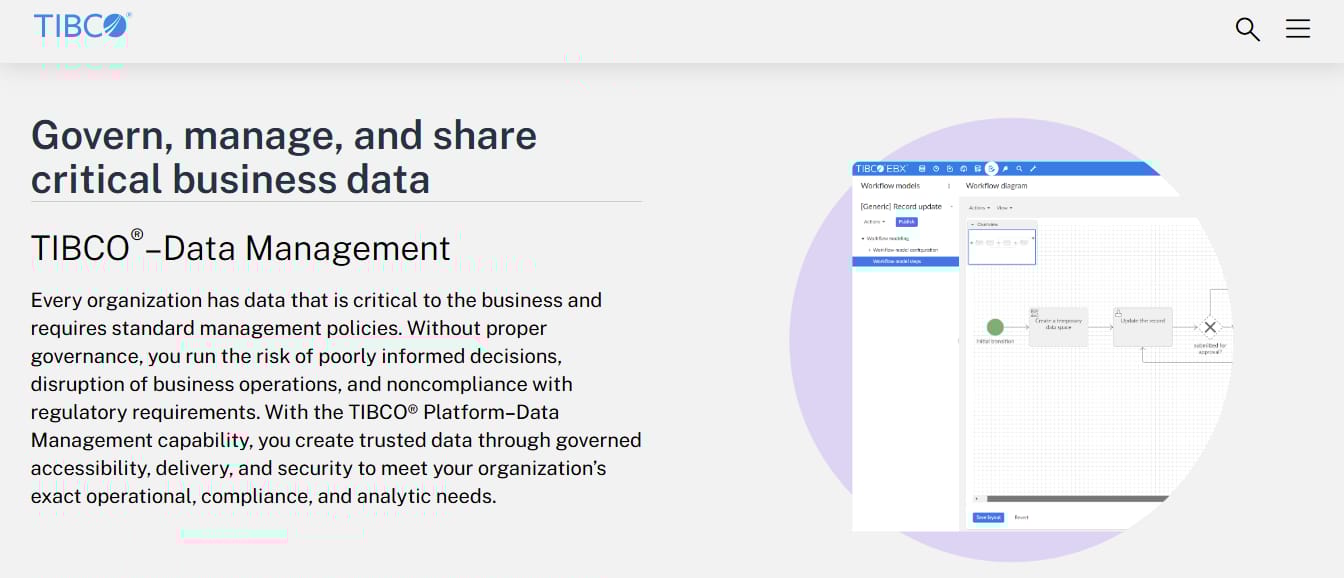Open the Actions dropdown under Record update

pos(875,222)
